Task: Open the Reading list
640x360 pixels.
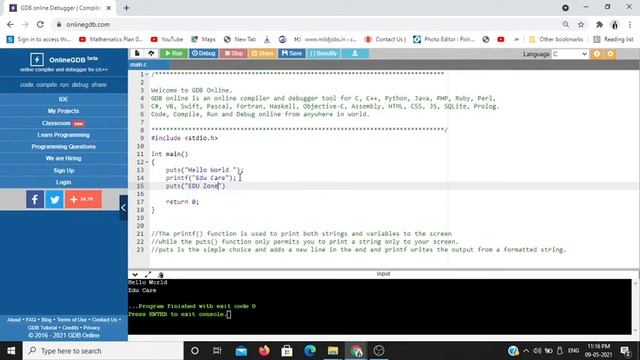Action: point(613,39)
